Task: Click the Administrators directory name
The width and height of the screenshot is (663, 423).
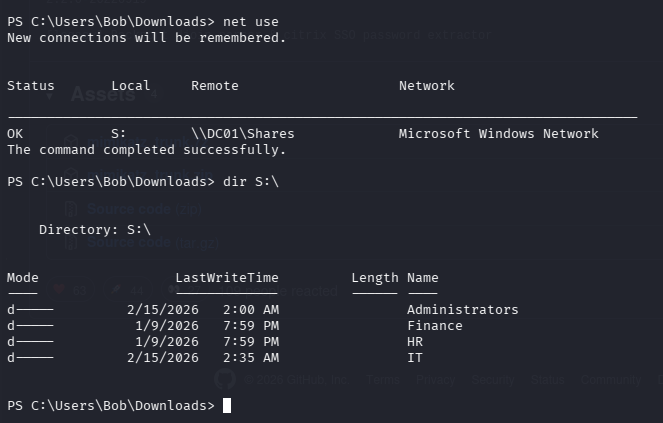Action: tap(462, 310)
